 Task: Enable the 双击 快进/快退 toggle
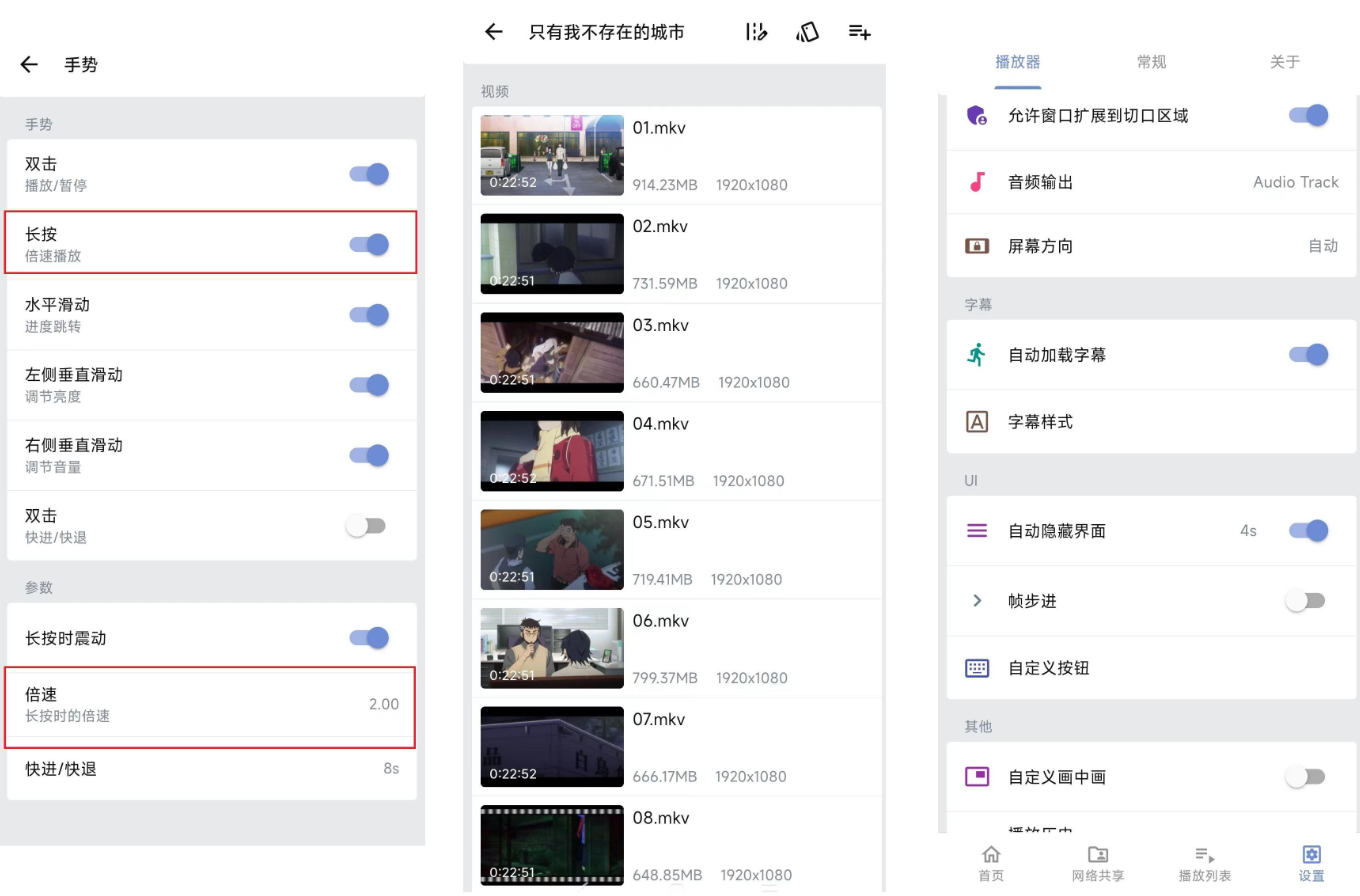(367, 524)
